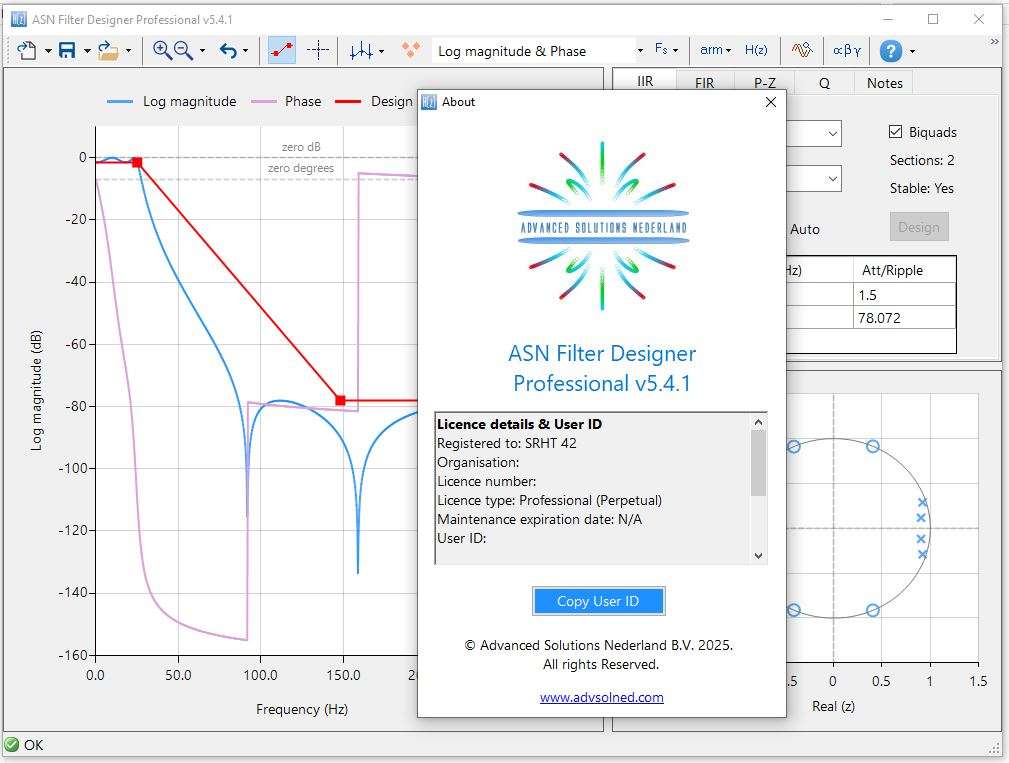
Task: Click the blue help question mark icon
Action: [890, 51]
